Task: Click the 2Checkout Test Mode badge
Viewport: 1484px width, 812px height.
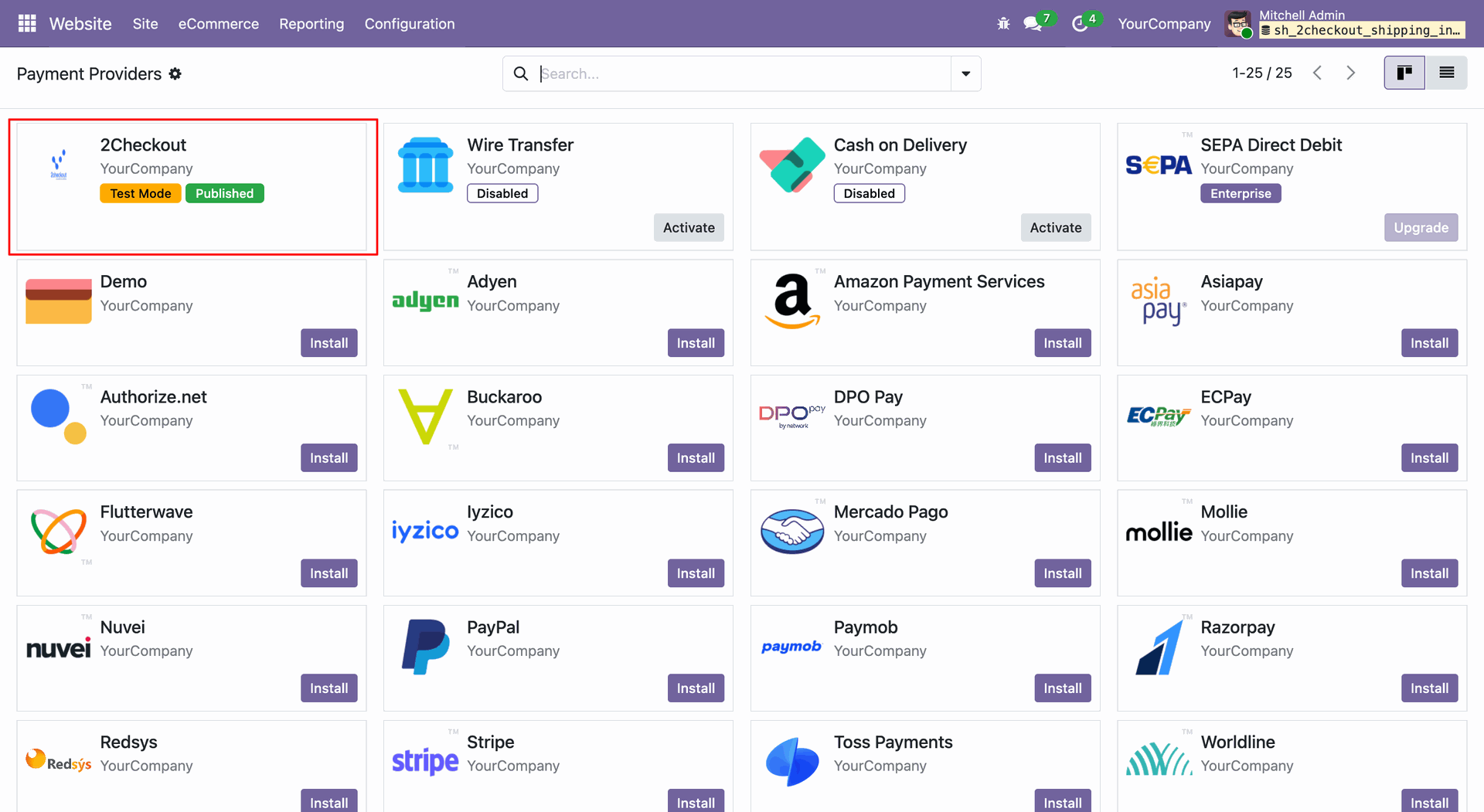Action: [141, 193]
